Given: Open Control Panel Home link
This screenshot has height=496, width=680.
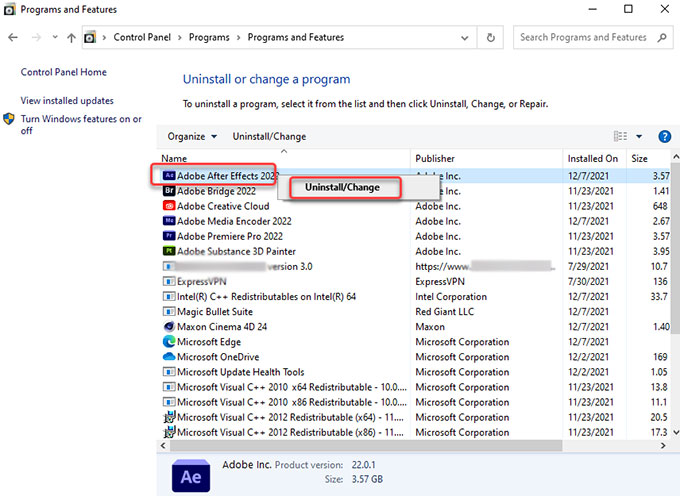Looking at the screenshot, I should point(64,72).
